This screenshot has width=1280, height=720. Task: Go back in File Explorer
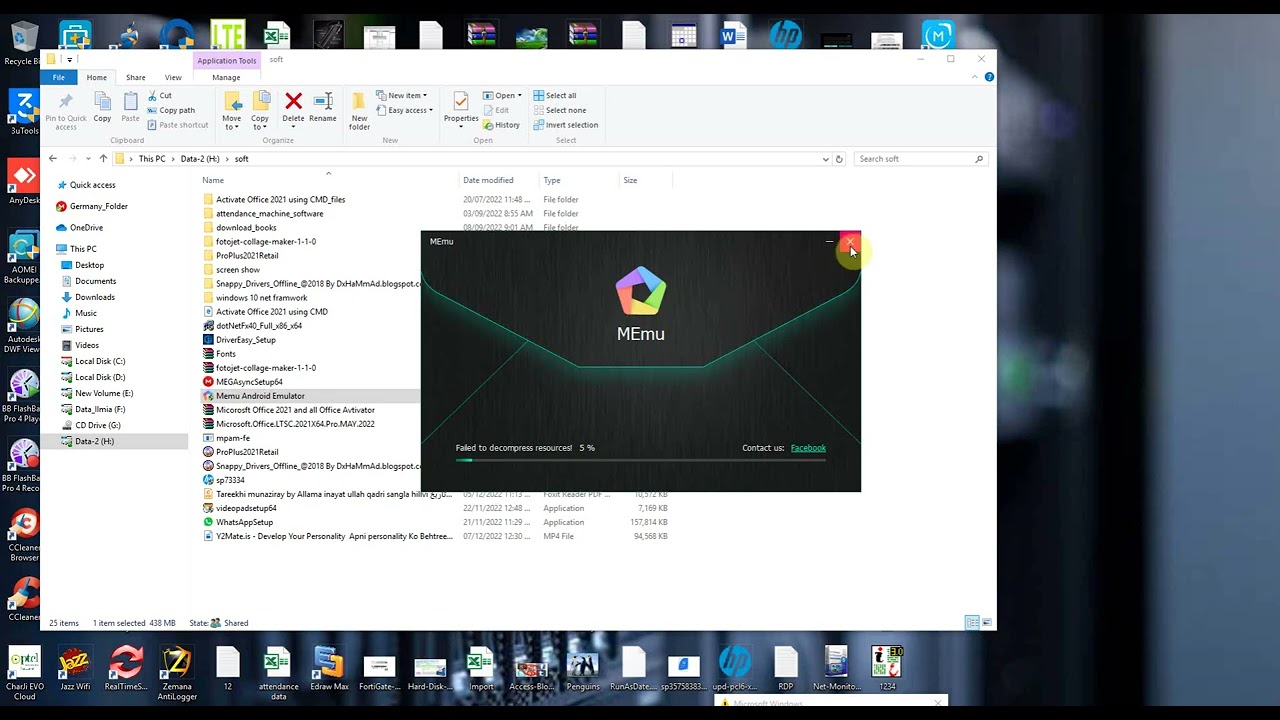click(x=53, y=159)
